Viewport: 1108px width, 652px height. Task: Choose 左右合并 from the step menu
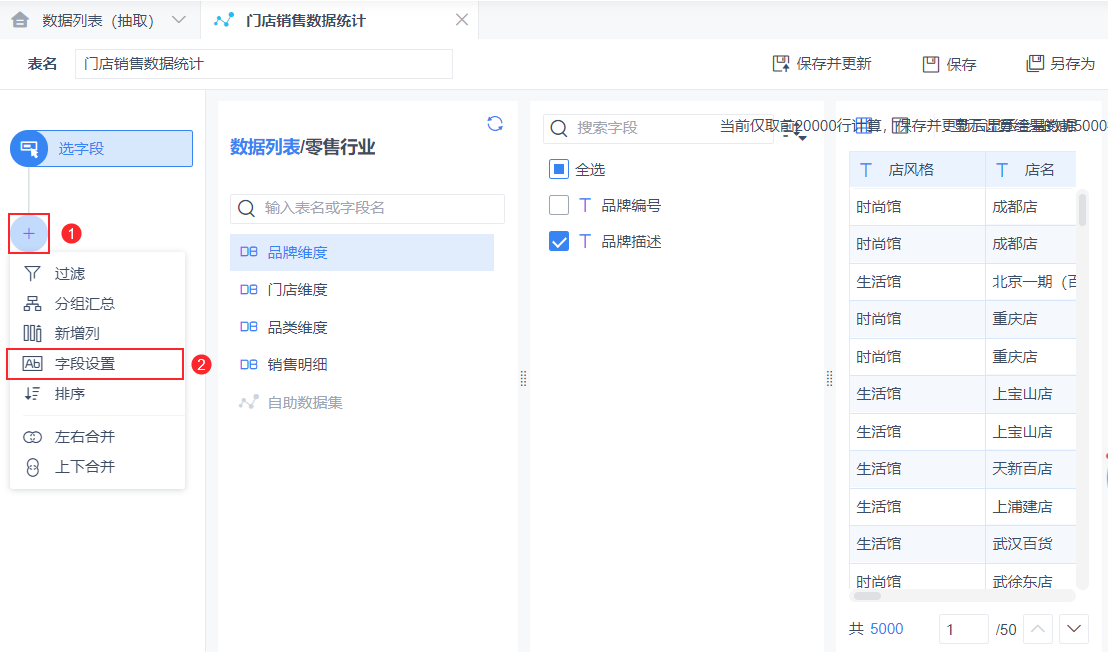pyautogui.click(x=97, y=437)
